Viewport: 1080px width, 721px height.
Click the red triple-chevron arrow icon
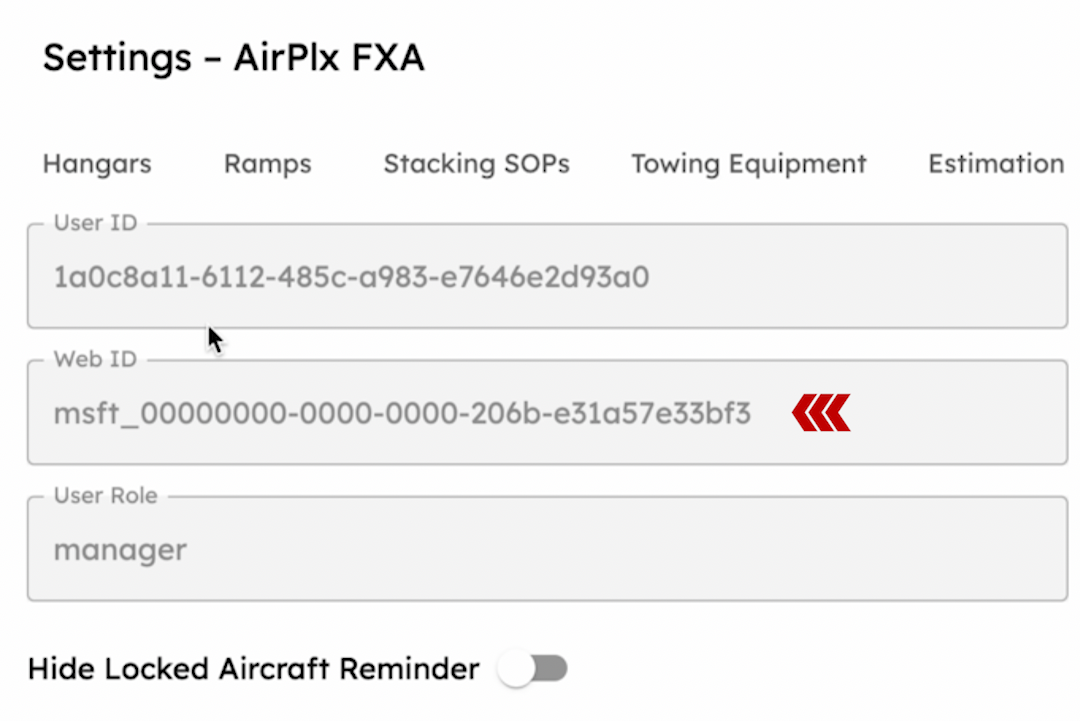[821, 413]
